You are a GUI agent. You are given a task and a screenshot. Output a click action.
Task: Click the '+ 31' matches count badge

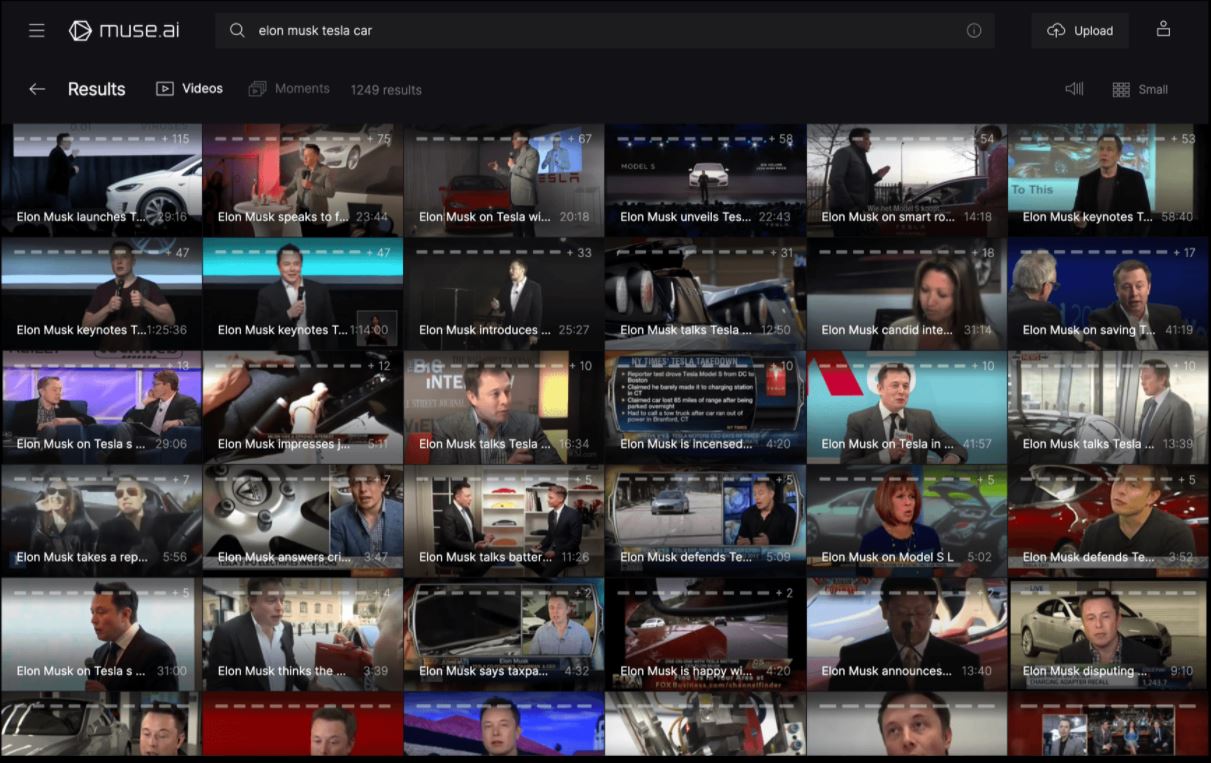click(x=781, y=253)
